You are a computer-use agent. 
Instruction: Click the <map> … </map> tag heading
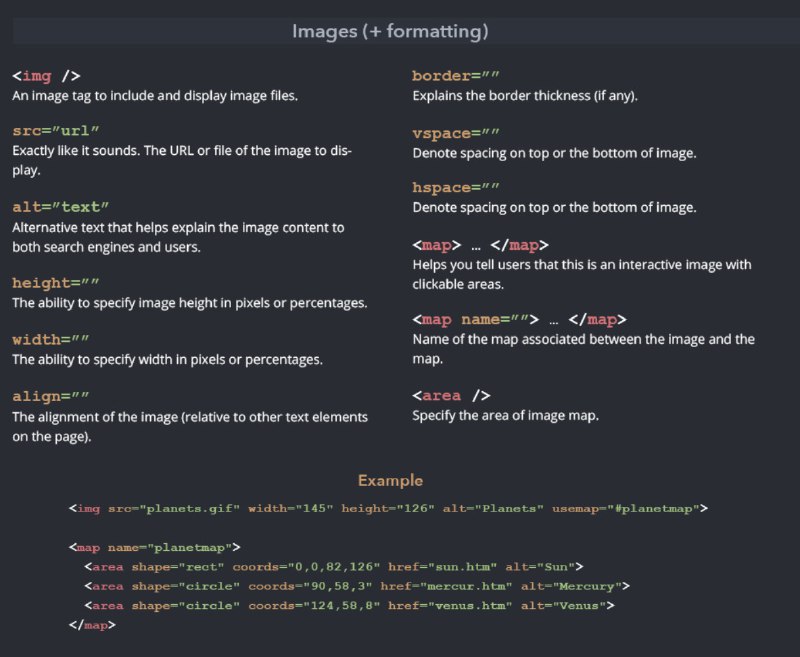tap(480, 245)
